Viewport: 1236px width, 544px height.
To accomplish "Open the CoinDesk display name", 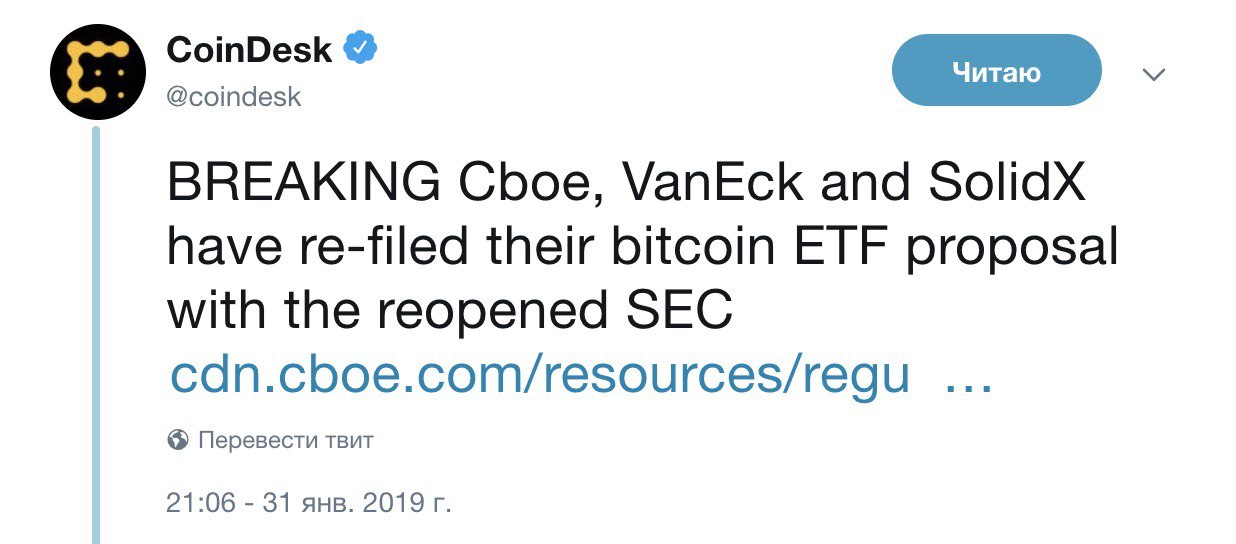I will tap(250, 50).
